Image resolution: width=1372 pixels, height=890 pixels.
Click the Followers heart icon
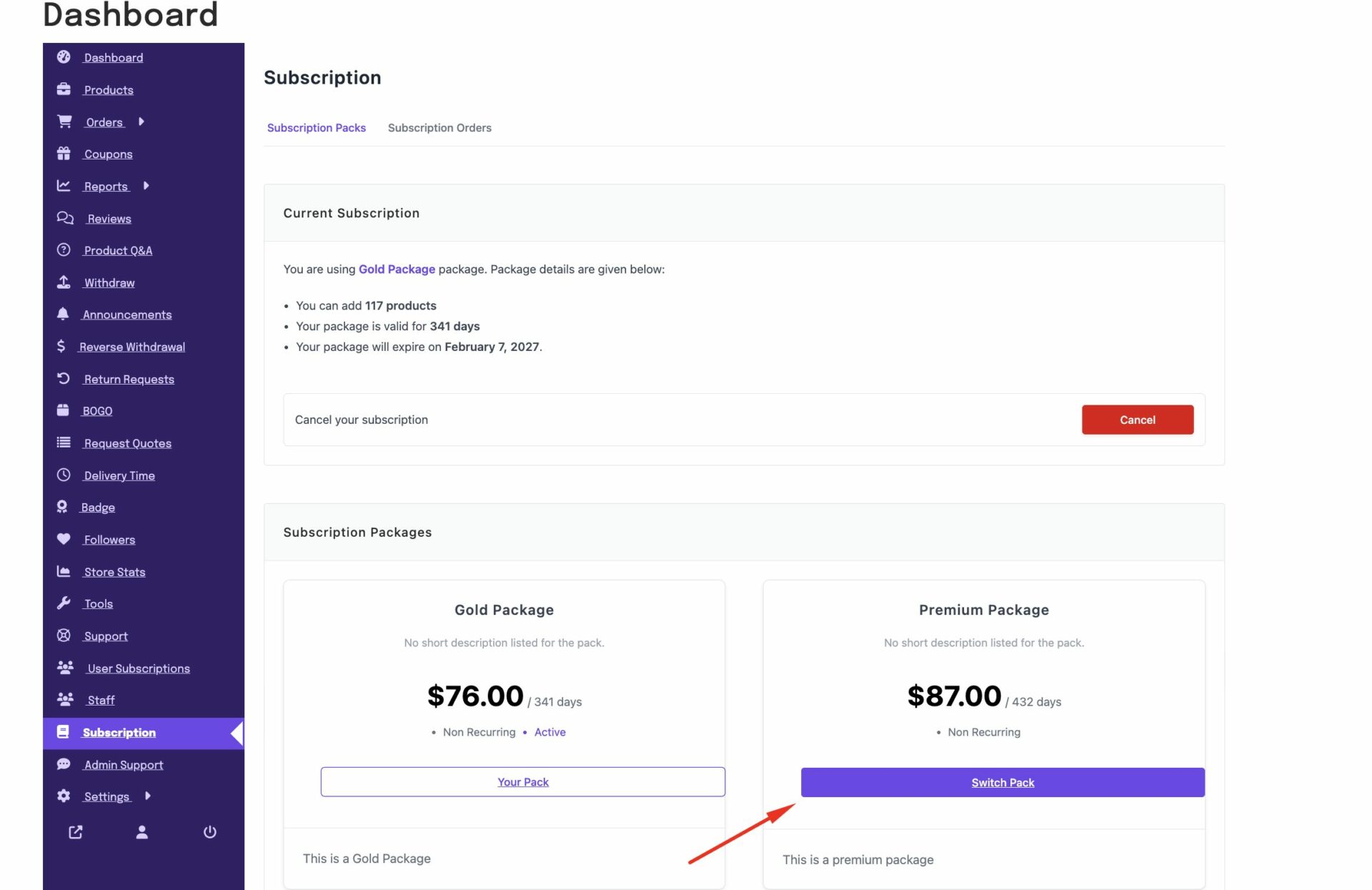point(64,539)
